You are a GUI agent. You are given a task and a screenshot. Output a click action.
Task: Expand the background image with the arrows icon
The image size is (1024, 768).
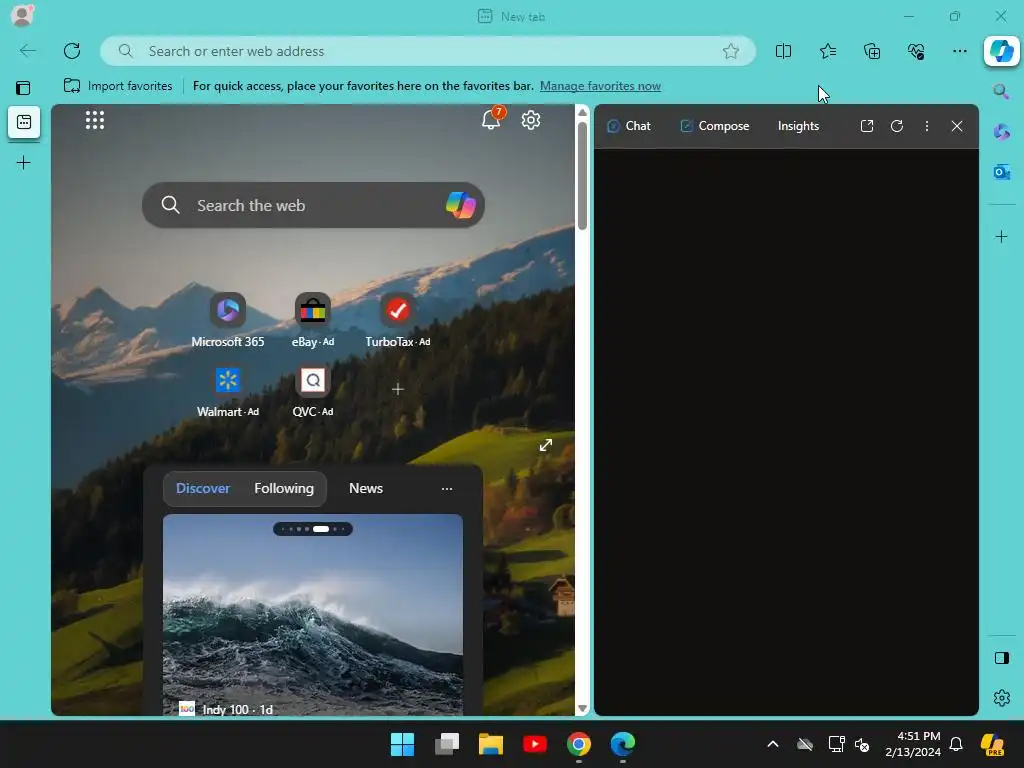[546, 445]
